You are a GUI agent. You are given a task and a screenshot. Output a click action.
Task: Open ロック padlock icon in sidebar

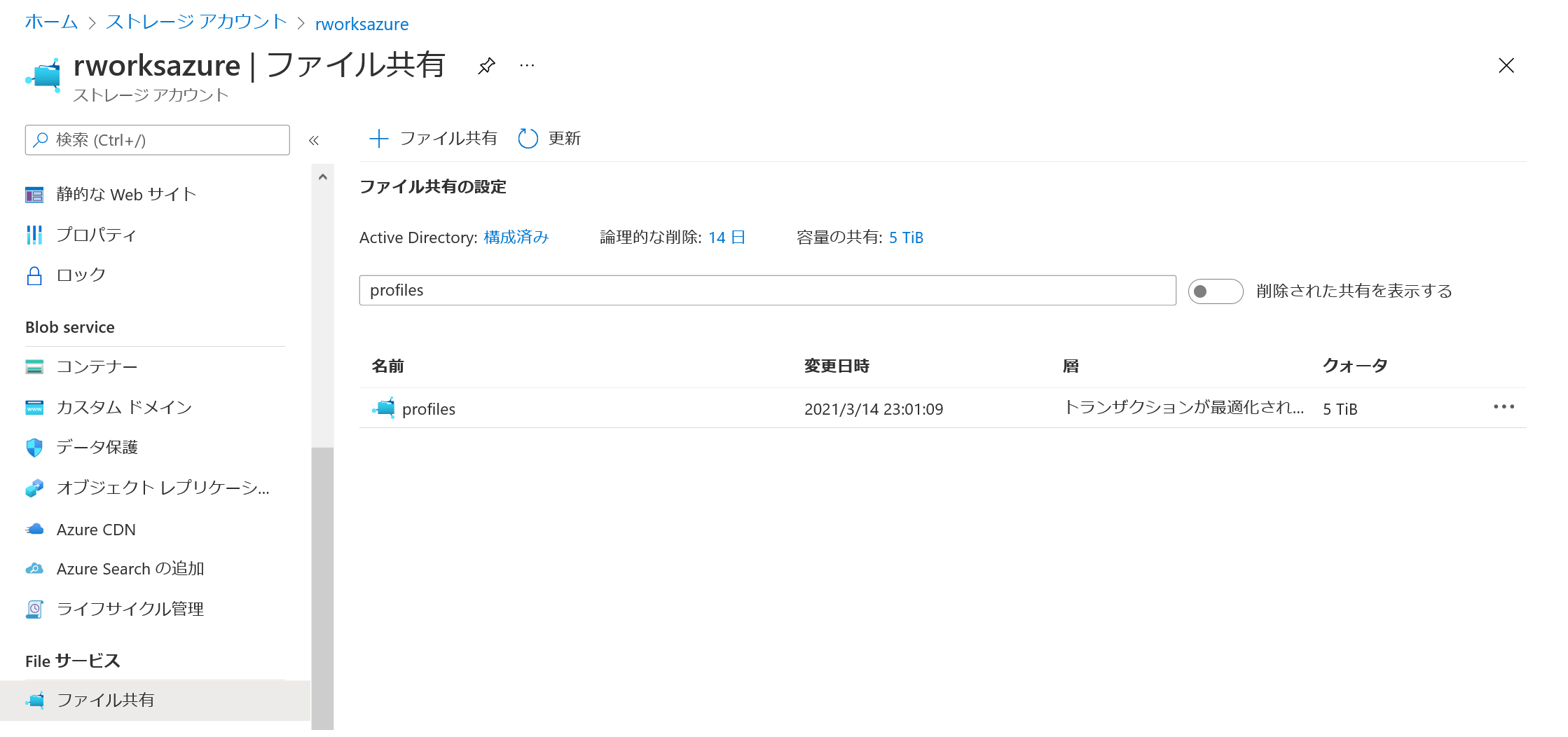(34, 275)
